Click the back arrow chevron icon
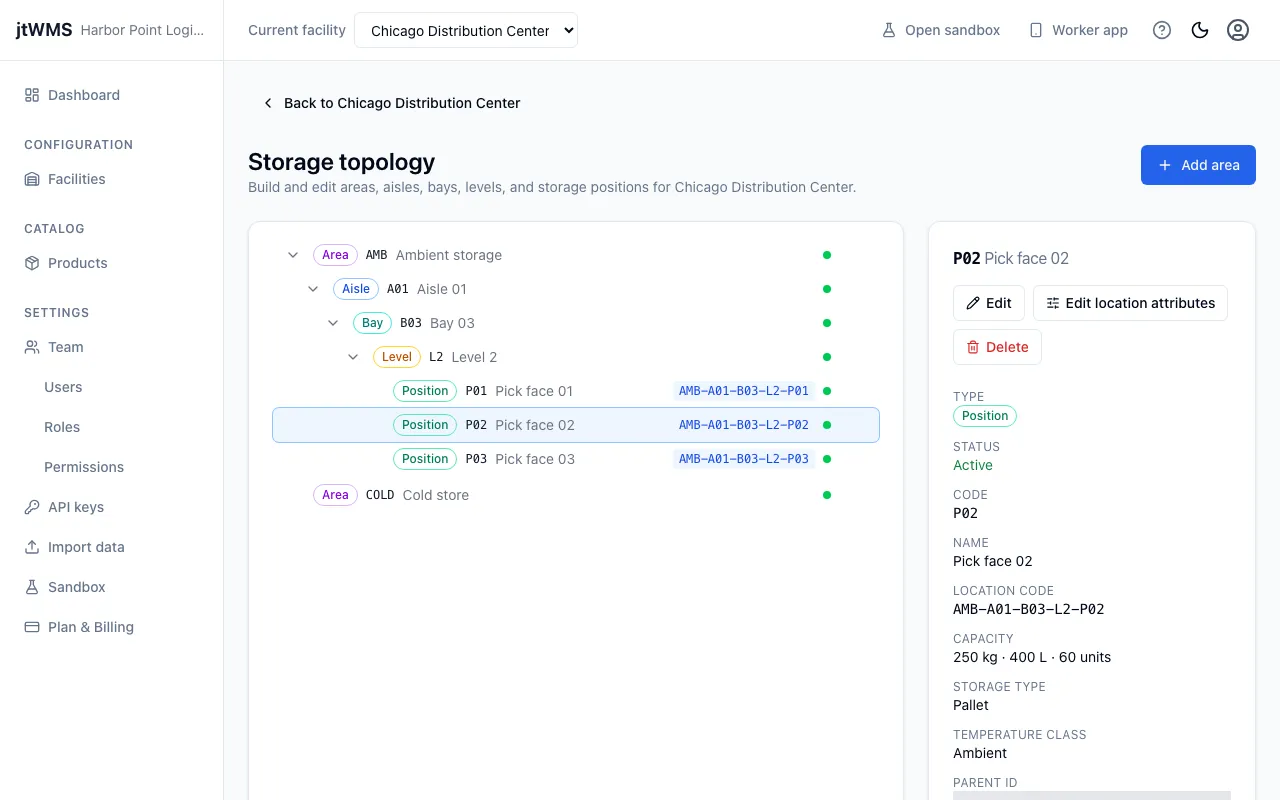This screenshot has width=1280, height=800. click(x=268, y=103)
